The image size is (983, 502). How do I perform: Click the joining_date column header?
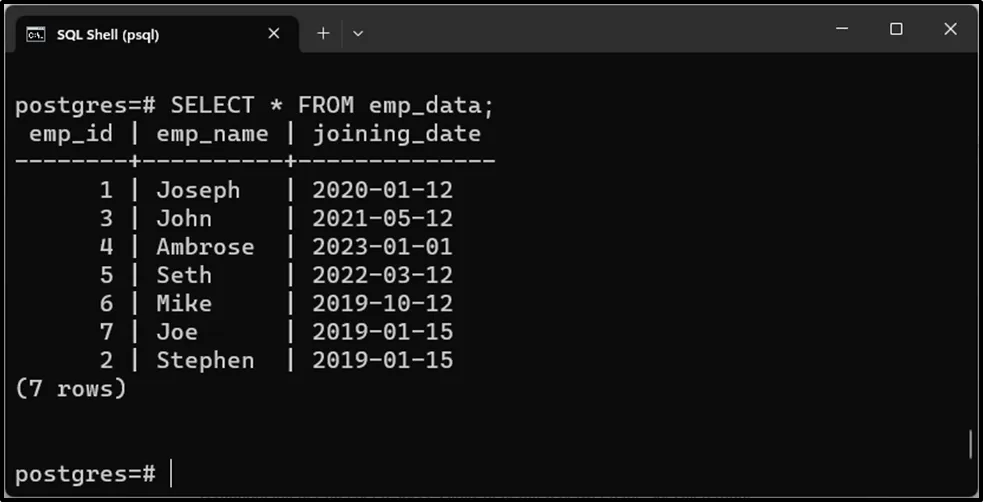coord(396,133)
